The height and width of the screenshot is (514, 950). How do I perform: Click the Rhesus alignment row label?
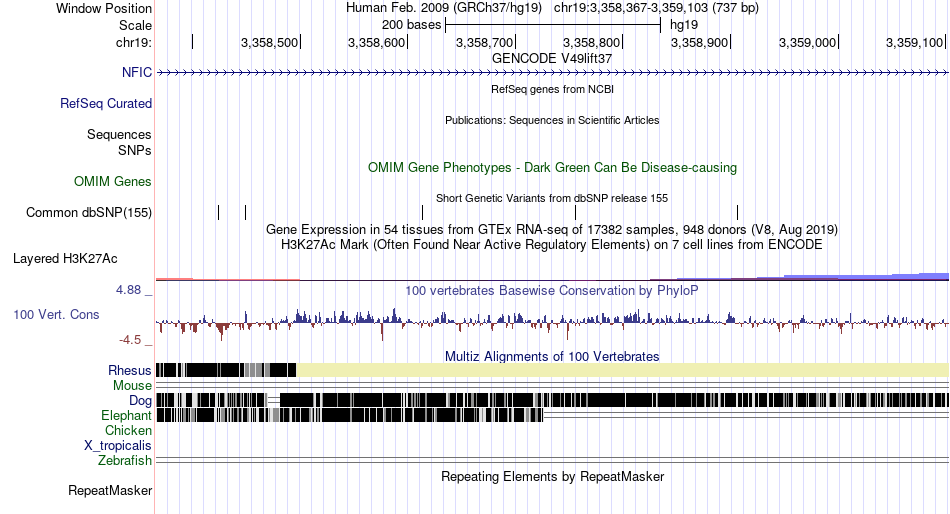tap(130, 370)
